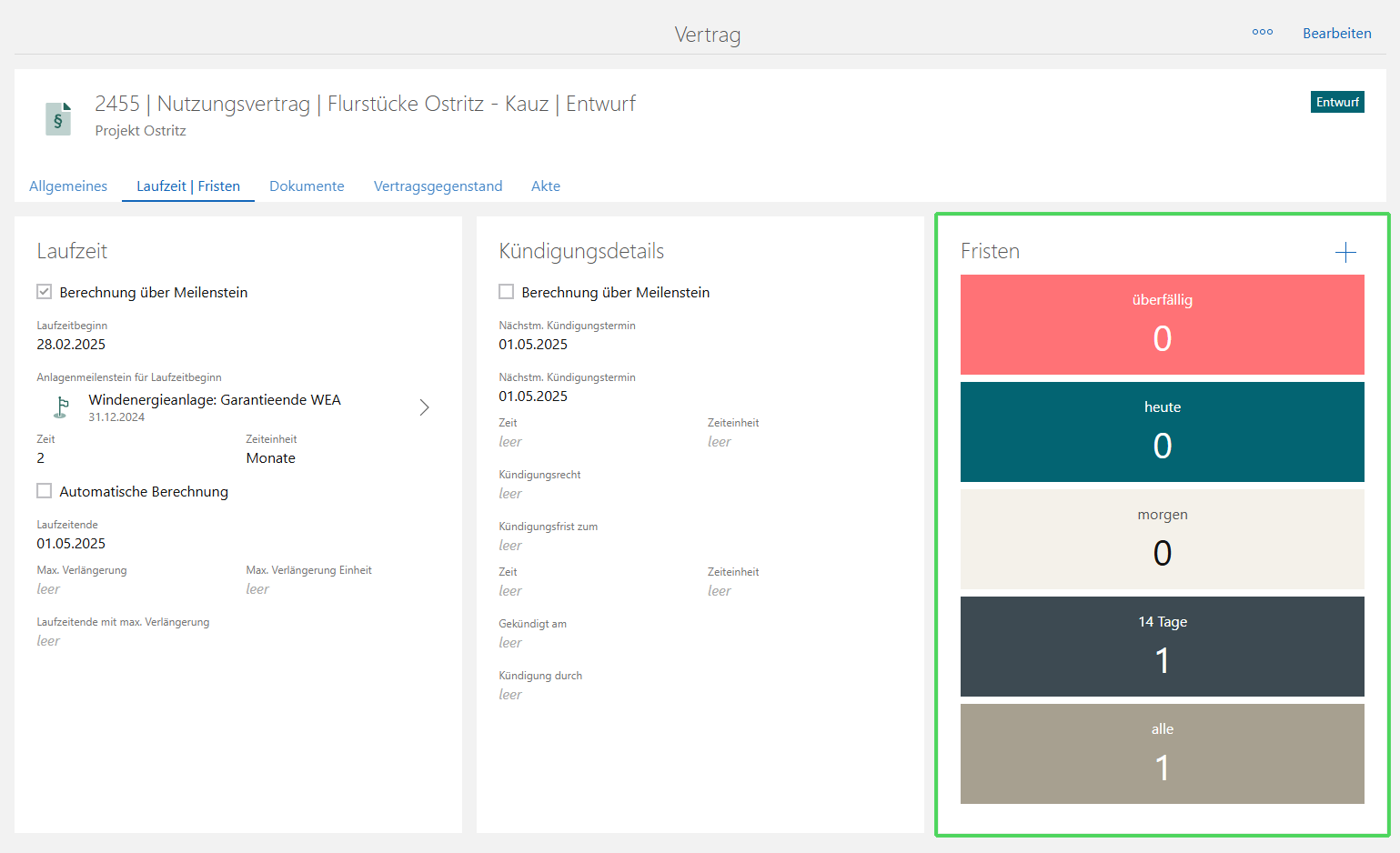Enable Automatische Berechnung checkbox
1400x853 pixels.
44,491
